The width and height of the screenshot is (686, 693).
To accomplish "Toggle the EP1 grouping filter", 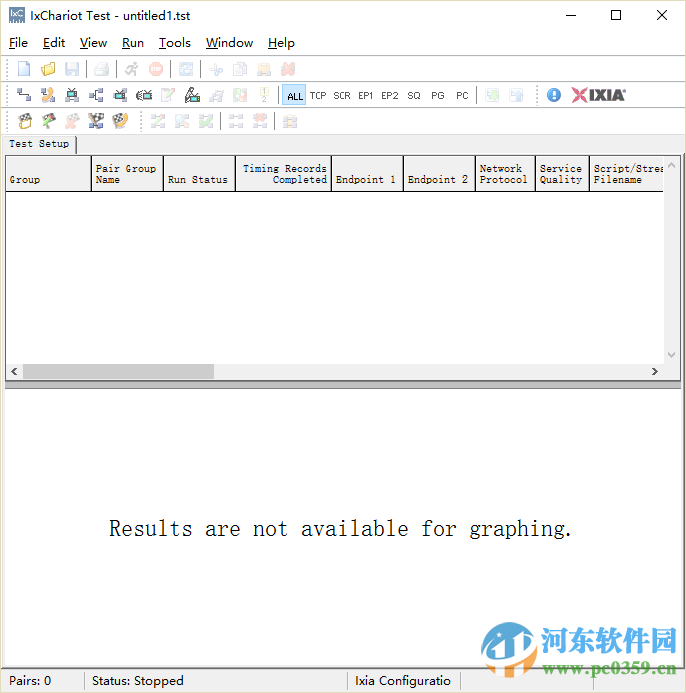I will coord(366,95).
